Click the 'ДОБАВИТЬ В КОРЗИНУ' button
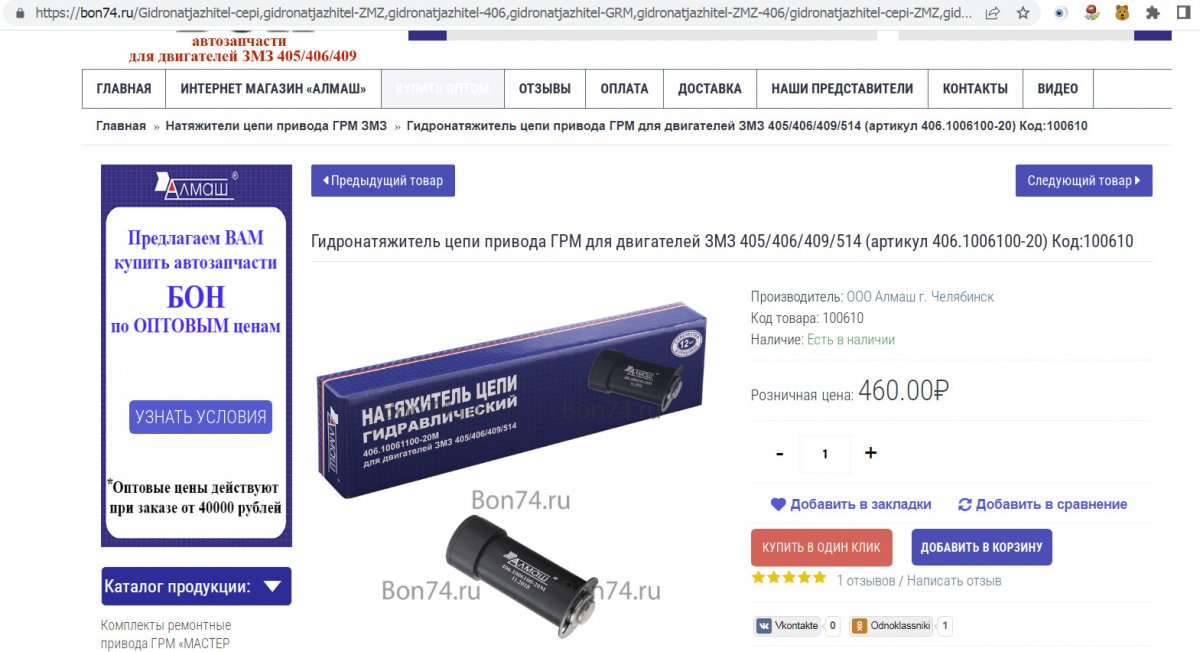This screenshot has width=1200, height=652. pos(981,547)
